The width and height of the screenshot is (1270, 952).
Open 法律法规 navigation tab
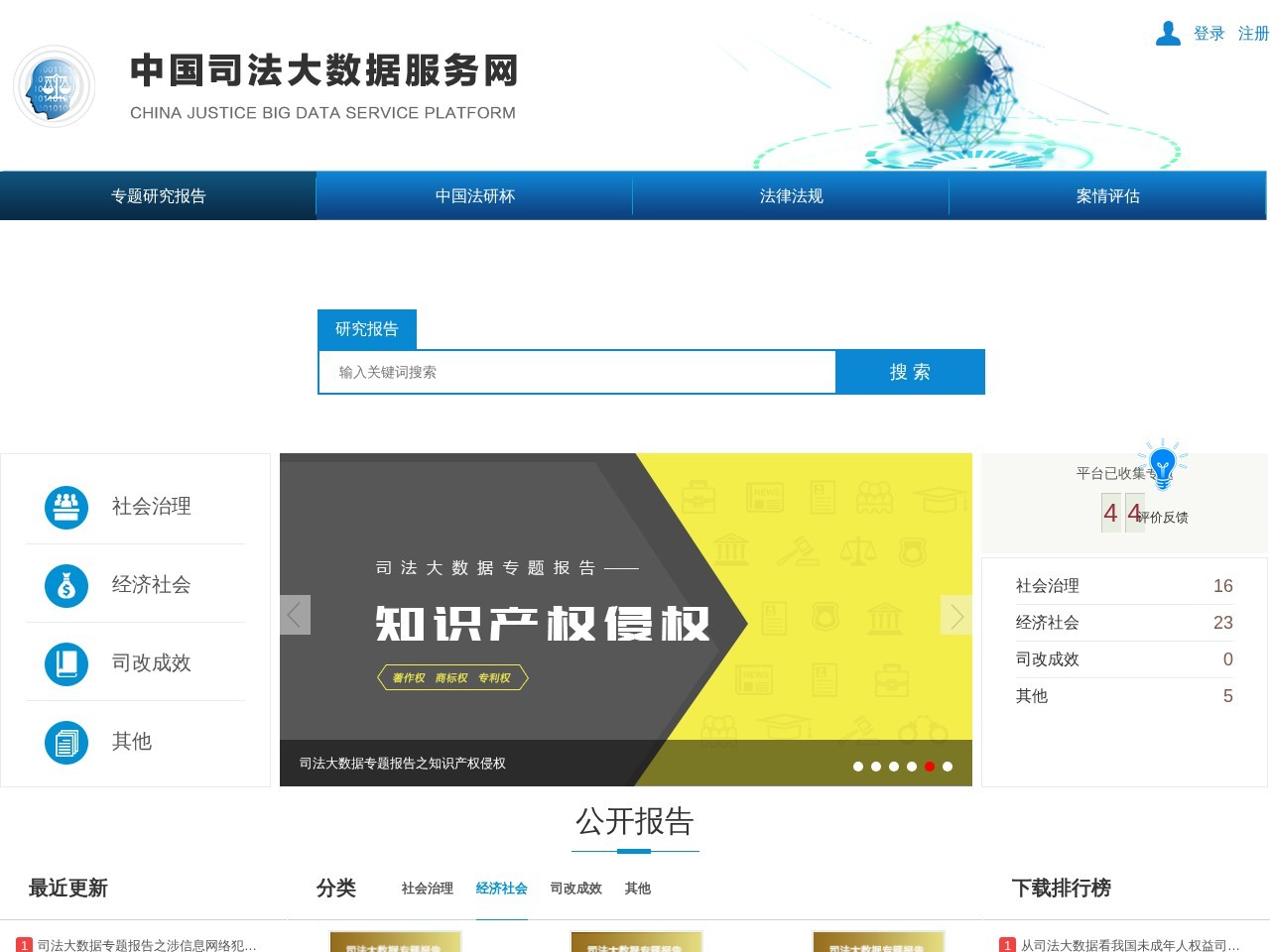[x=791, y=195]
